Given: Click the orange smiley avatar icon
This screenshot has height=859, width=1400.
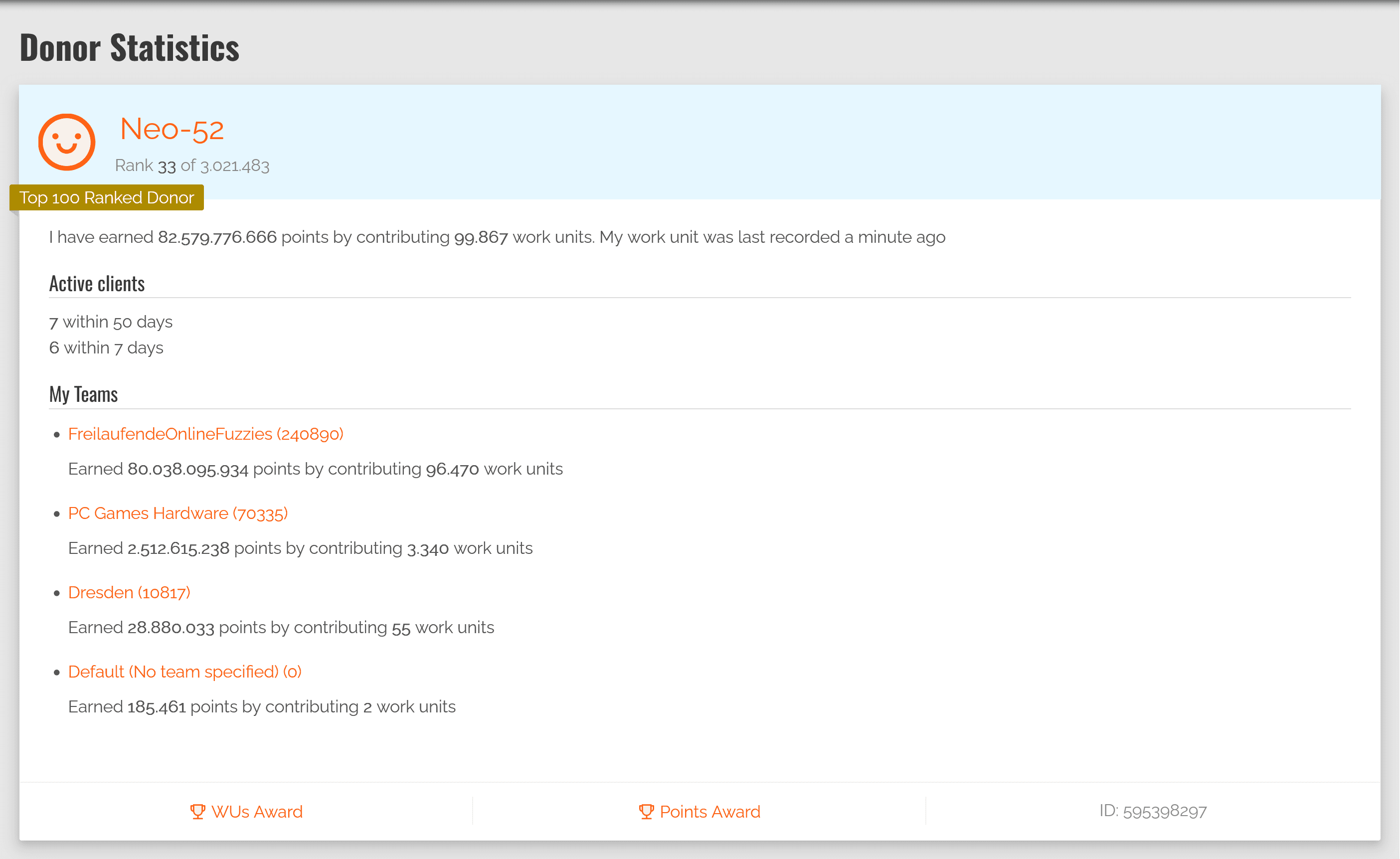Looking at the screenshot, I should coord(66,142).
